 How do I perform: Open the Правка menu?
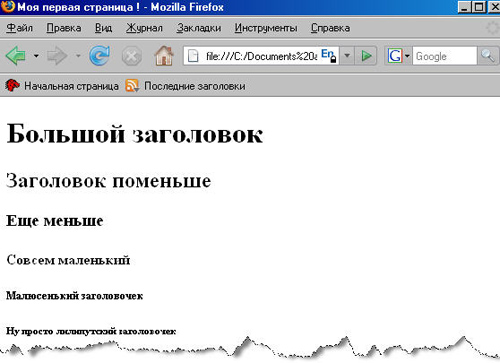click(64, 28)
